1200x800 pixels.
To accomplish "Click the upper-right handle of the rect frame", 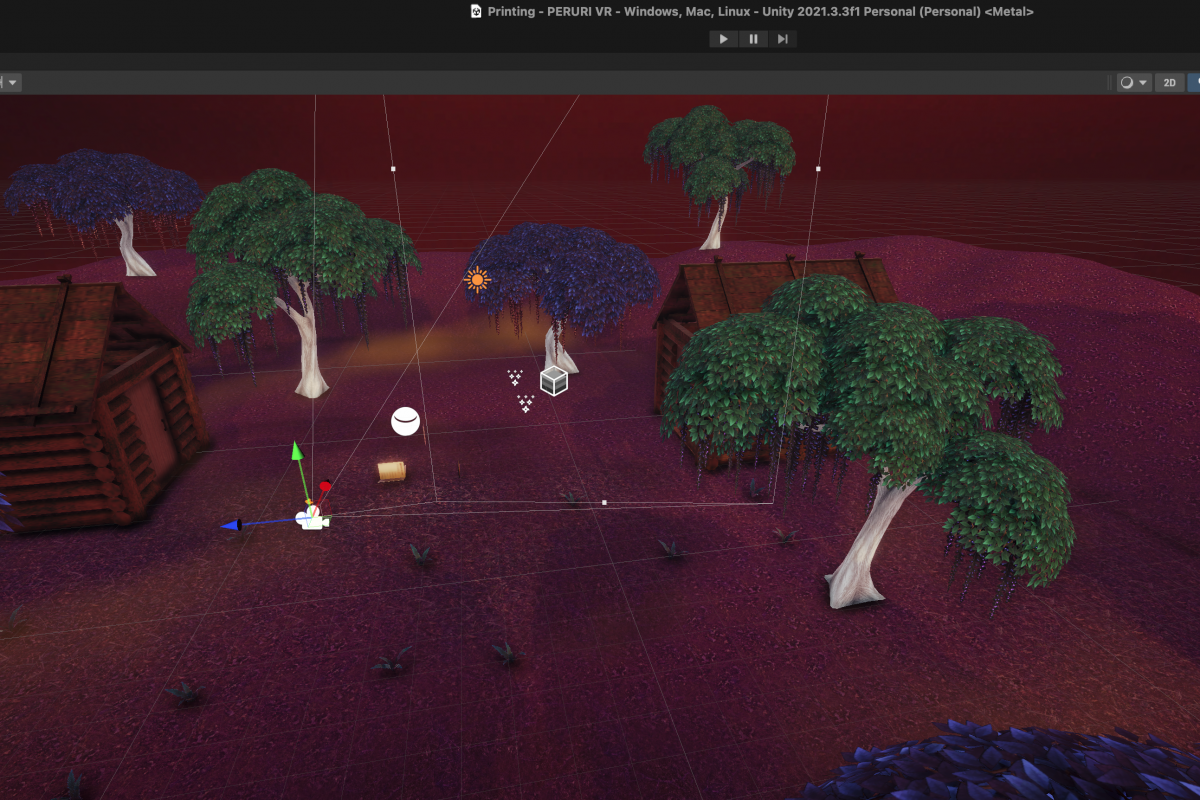I will pyautogui.click(x=818, y=169).
